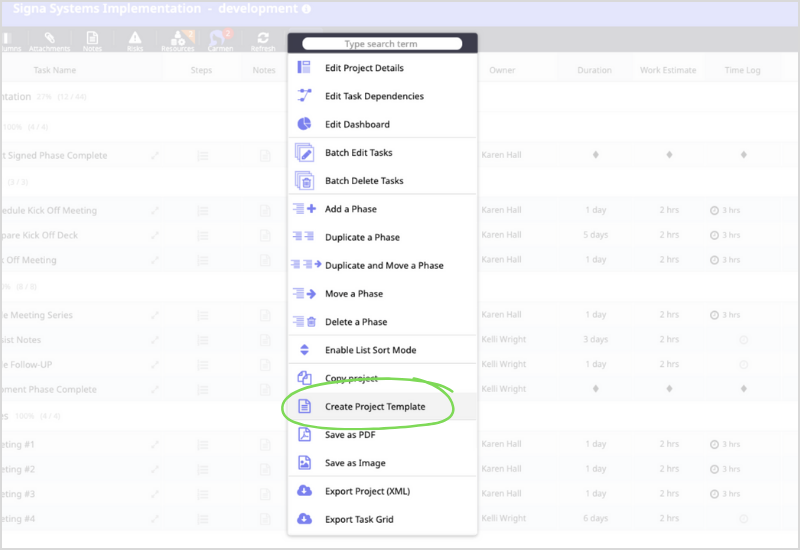Viewport: 800px width, 550px height.
Task: Open the Resources toolbar icon
Action: [x=178, y=41]
